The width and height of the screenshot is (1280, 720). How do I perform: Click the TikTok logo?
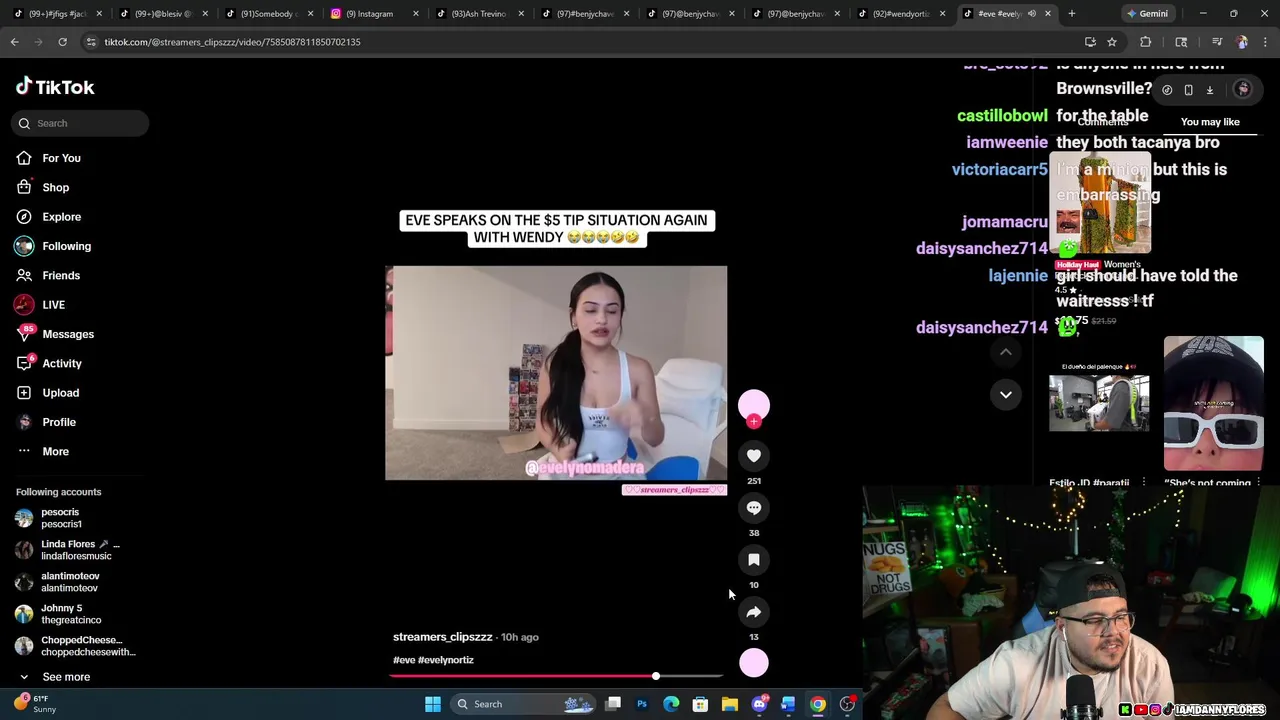point(55,87)
